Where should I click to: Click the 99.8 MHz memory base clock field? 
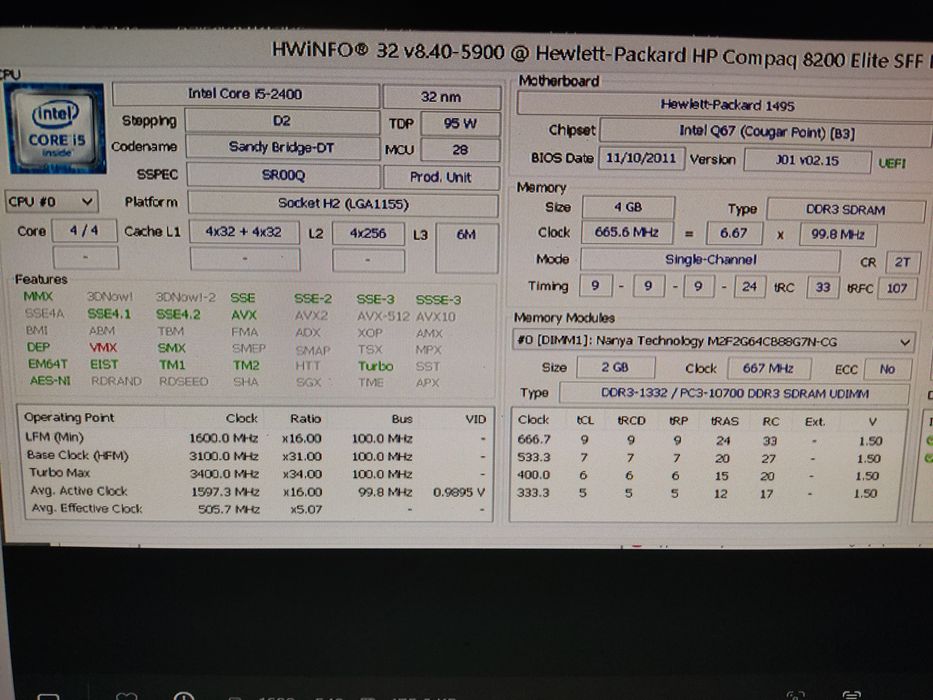(x=838, y=235)
